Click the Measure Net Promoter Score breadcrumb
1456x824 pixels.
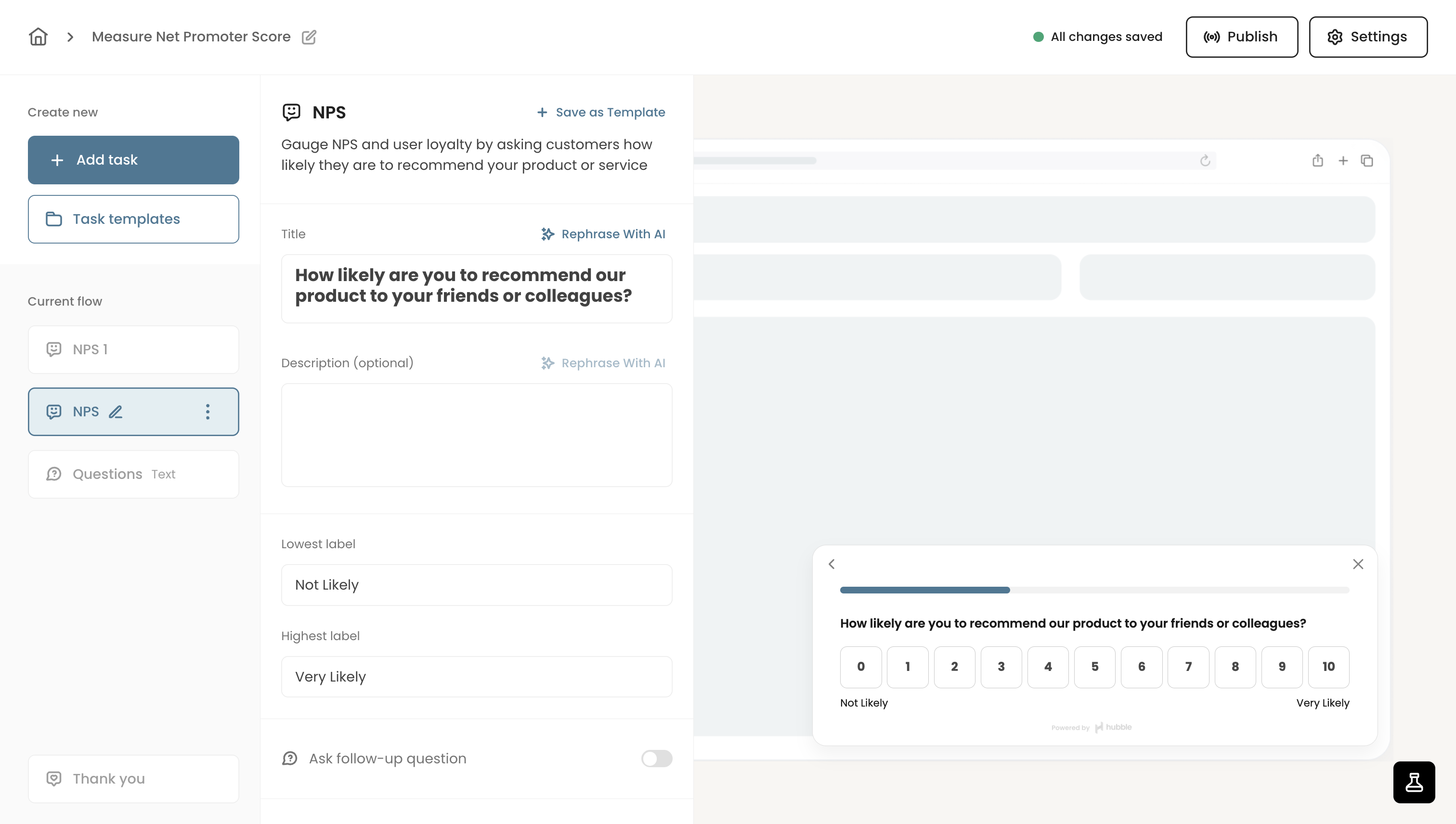pos(191,37)
